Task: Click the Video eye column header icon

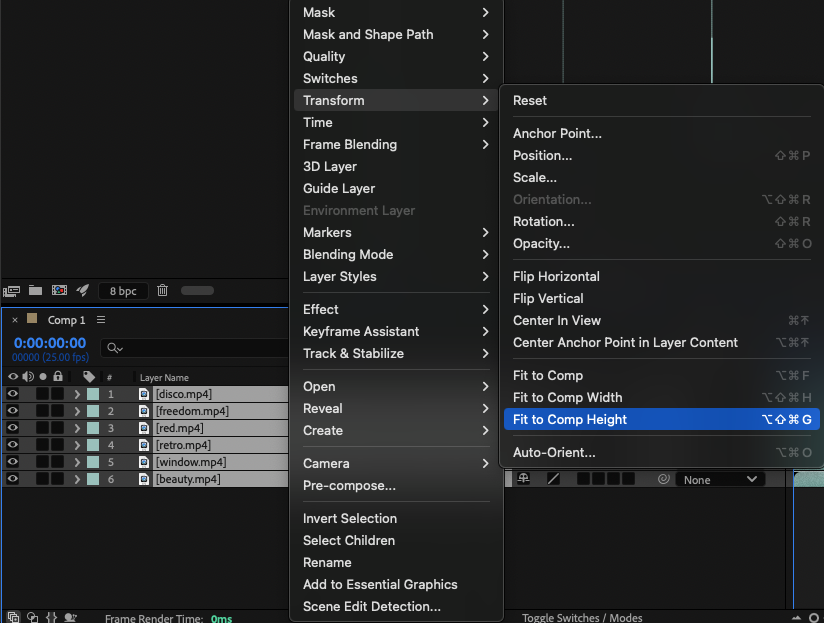Action: point(13,377)
